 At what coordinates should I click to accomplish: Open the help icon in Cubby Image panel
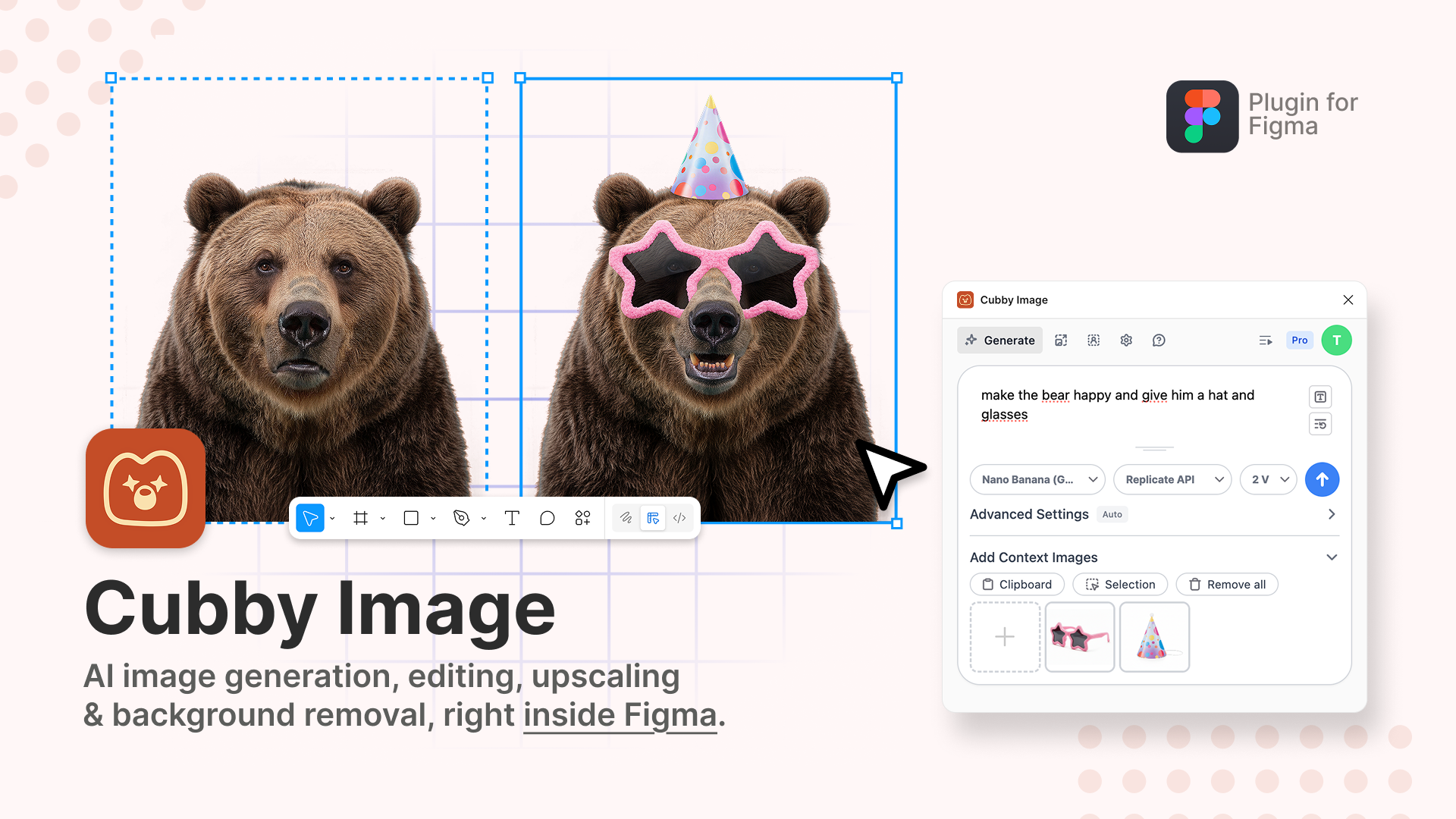tap(1158, 340)
